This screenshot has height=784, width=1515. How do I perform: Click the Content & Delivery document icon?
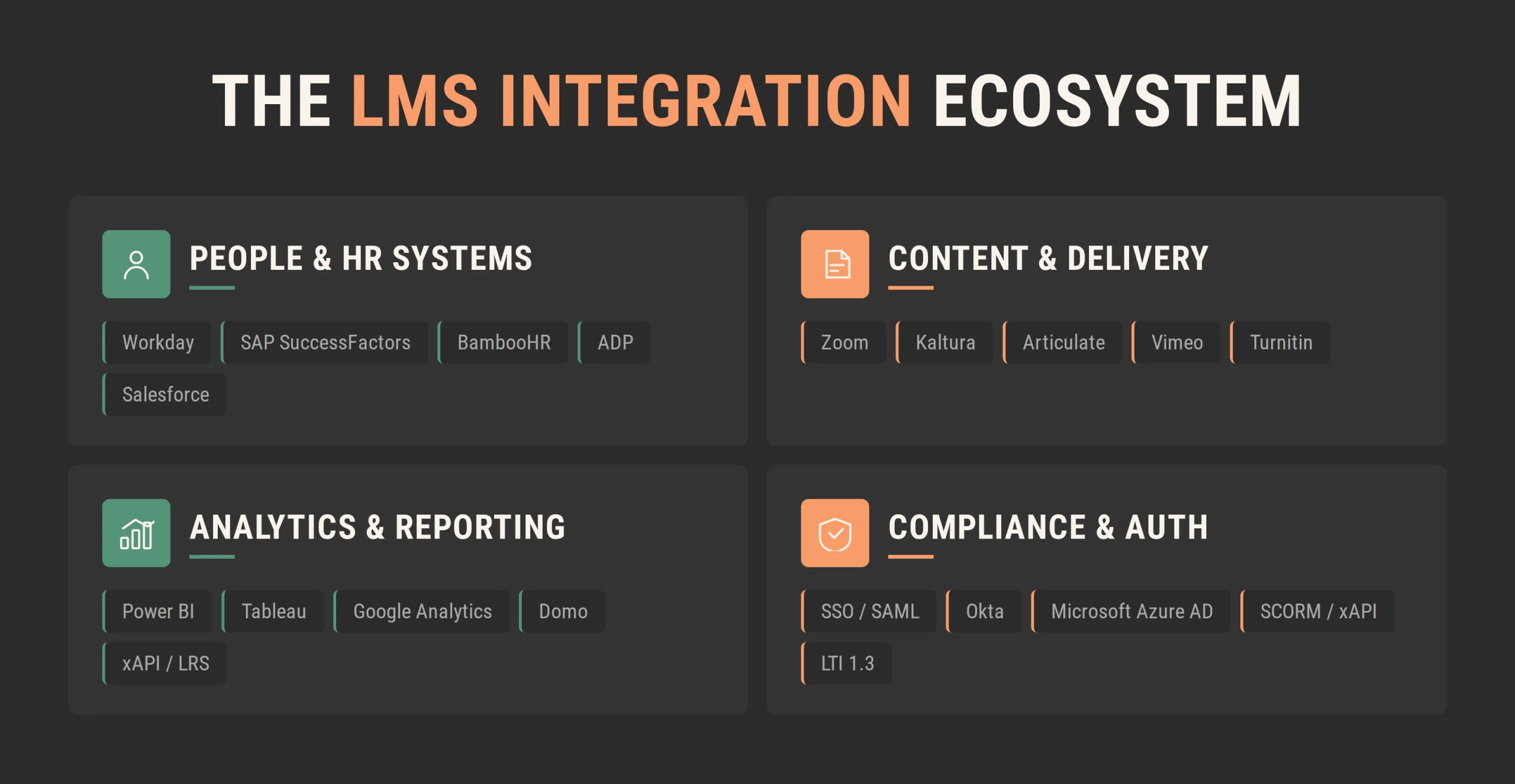tap(835, 264)
